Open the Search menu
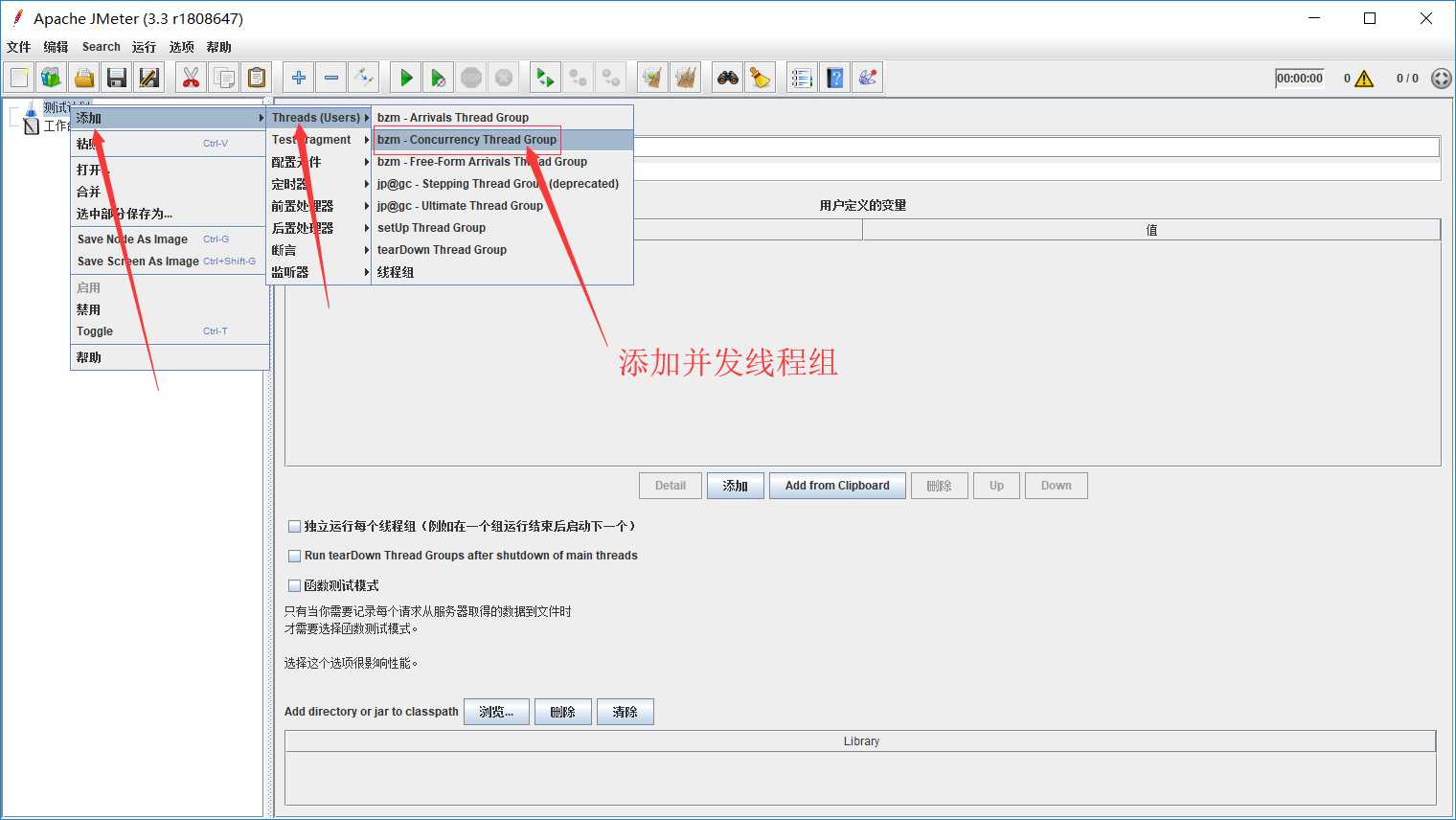1456x820 pixels. pyautogui.click(x=102, y=47)
